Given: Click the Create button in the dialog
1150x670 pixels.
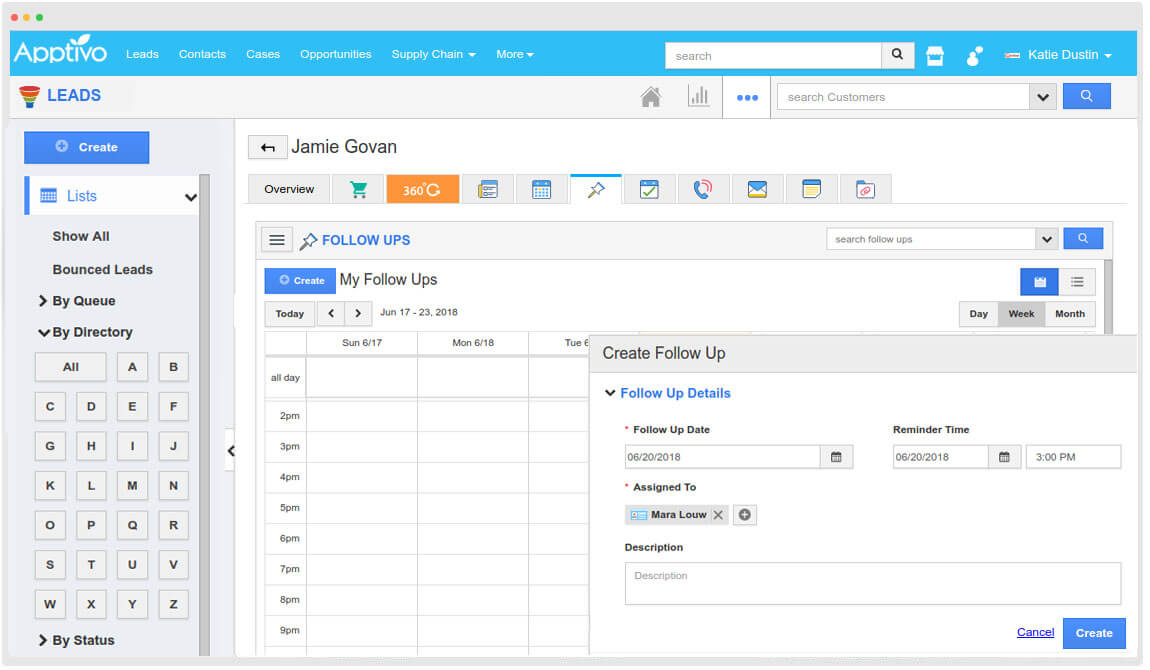Looking at the screenshot, I should pyautogui.click(x=1094, y=632).
